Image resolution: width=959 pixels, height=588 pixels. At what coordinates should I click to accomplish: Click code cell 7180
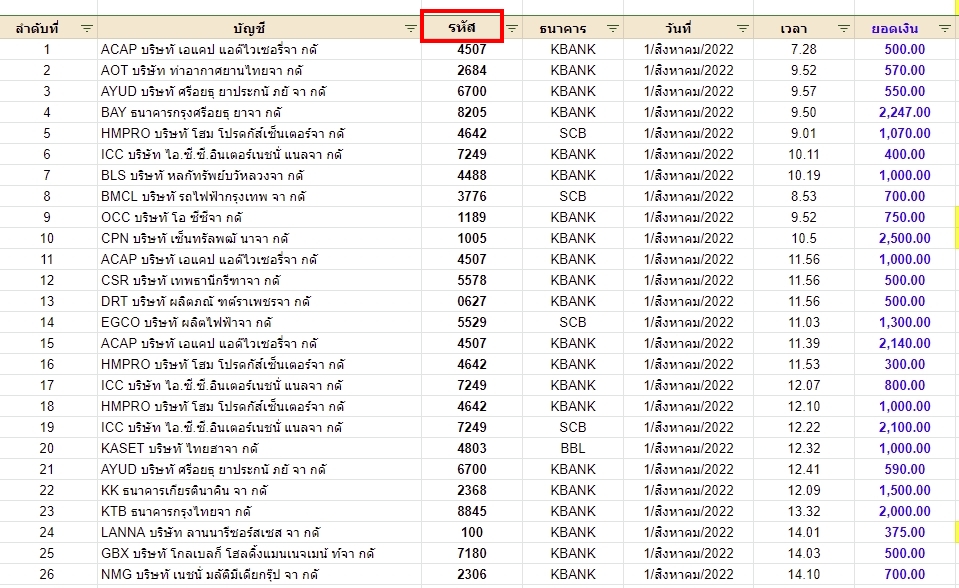[472, 554]
